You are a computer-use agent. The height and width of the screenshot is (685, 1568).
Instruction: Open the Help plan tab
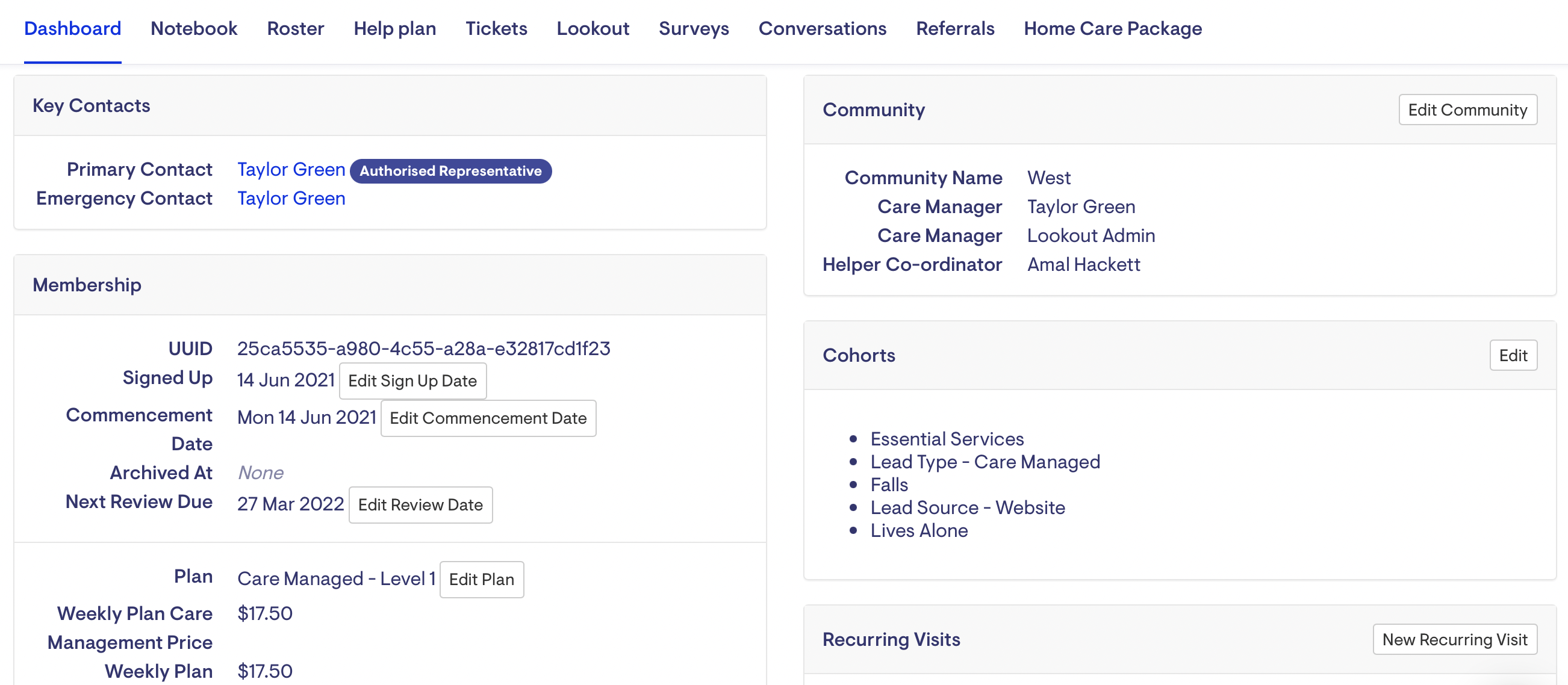click(394, 29)
